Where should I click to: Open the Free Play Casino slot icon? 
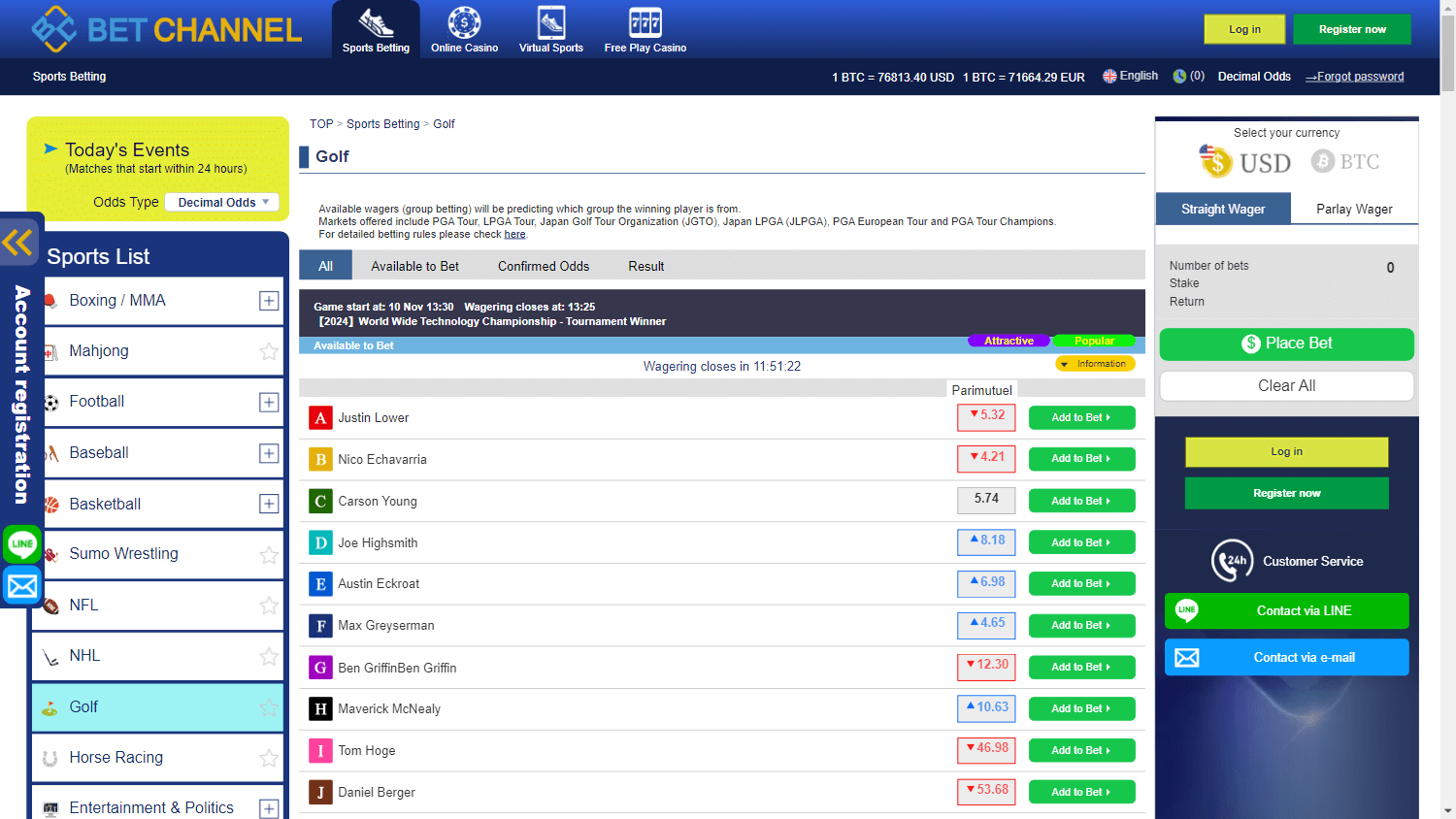point(645,22)
